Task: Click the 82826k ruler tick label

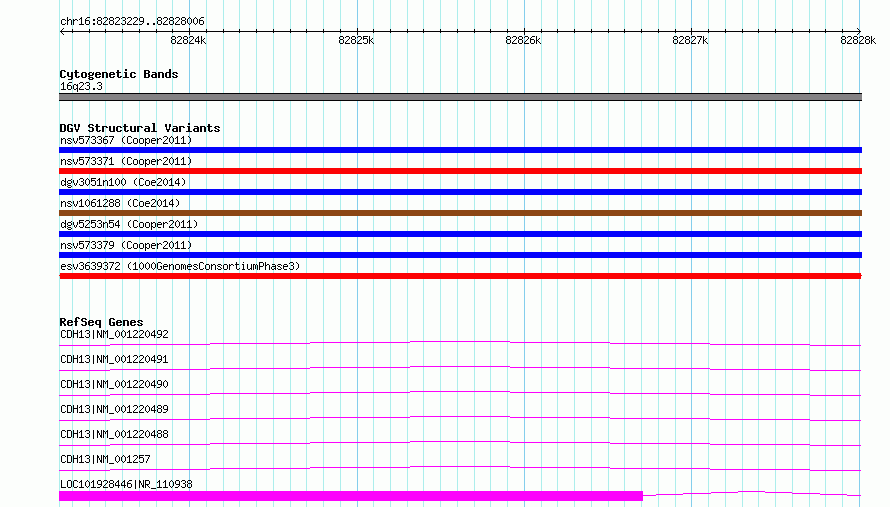Action: click(523, 40)
